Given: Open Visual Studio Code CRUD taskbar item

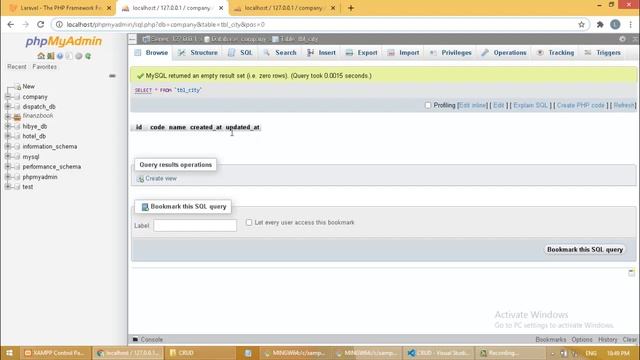Looking at the screenshot, I should (439, 353).
